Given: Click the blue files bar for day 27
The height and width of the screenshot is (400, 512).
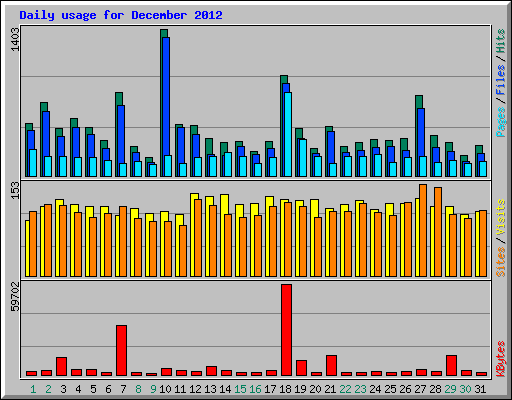Looking at the screenshot, I should (x=420, y=142).
